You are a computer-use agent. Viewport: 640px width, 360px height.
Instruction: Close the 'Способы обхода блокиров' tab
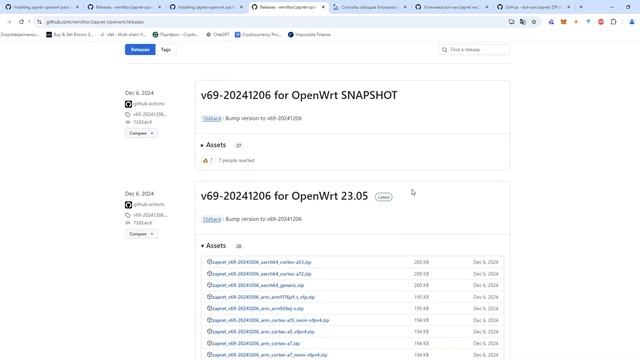point(405,7)
